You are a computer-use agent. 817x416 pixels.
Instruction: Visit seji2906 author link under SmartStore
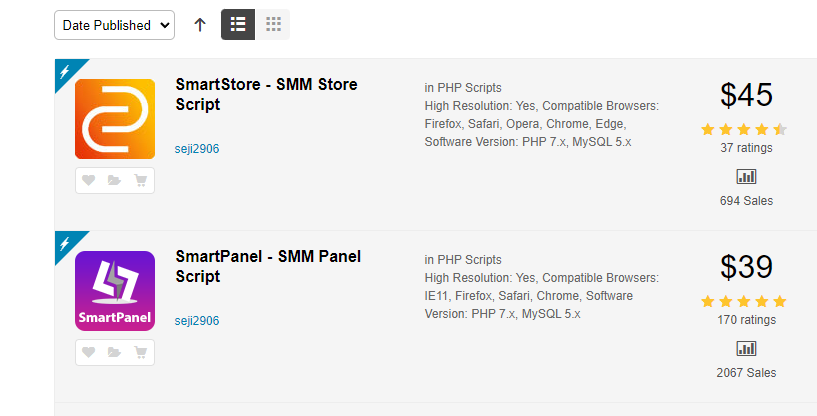[197, 149]
